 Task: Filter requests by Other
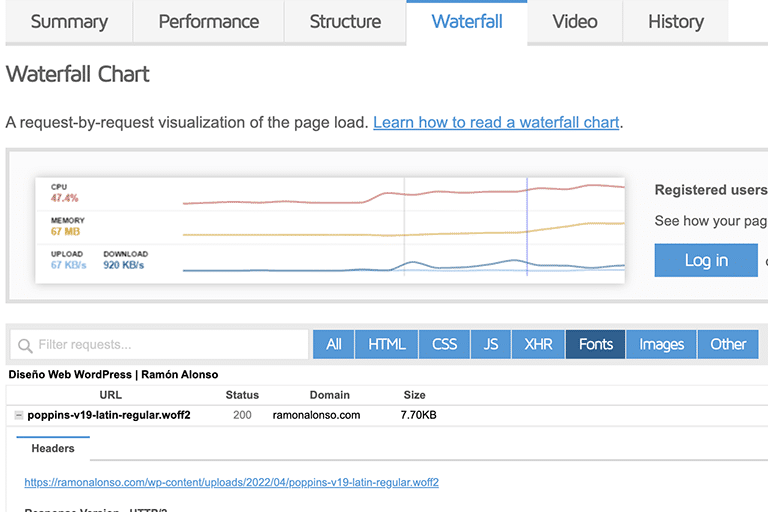pos(728,344)
